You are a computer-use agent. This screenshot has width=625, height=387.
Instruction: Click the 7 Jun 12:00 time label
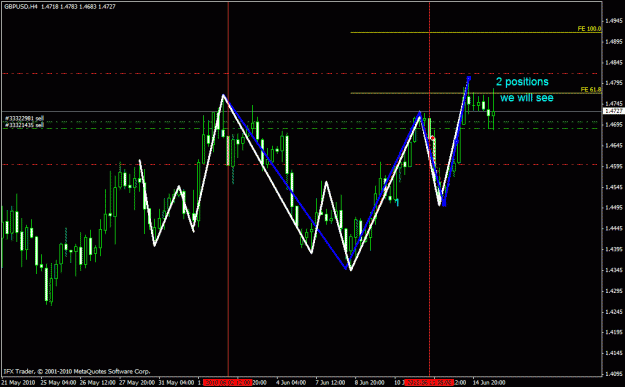pyautogui.click(x=330, y=383)
